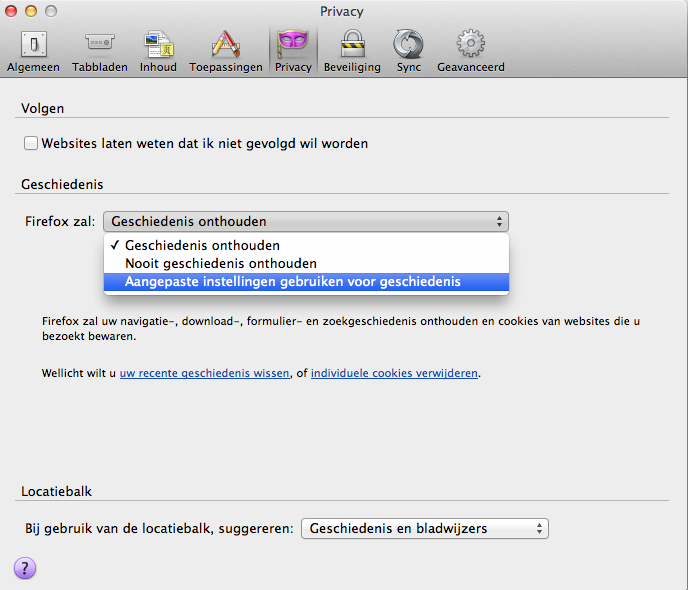Click the green zoom window button
688x590 pixels.
pos(50,11)
